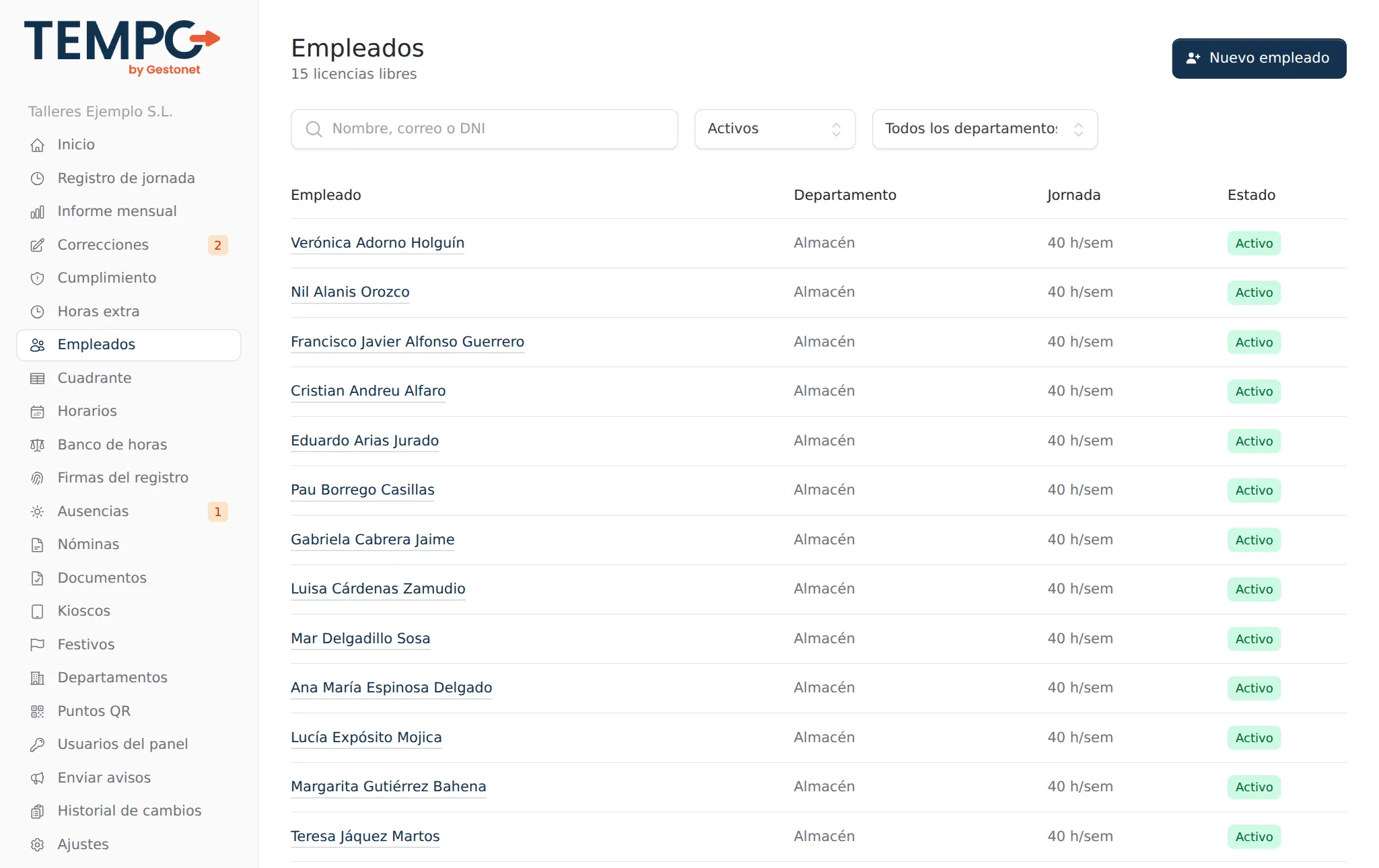Click the Ausencias sun icon
This screenshot has height=868, width=1379.
pos(38,511)
